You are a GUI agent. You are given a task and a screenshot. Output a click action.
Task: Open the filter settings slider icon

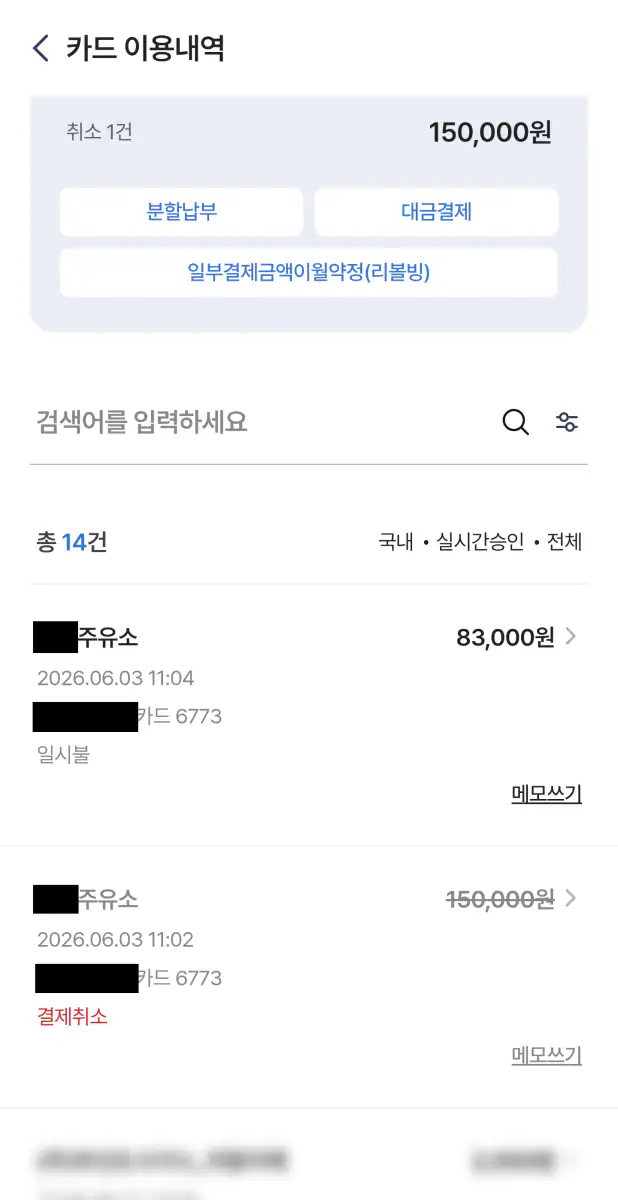coord(567,422)
